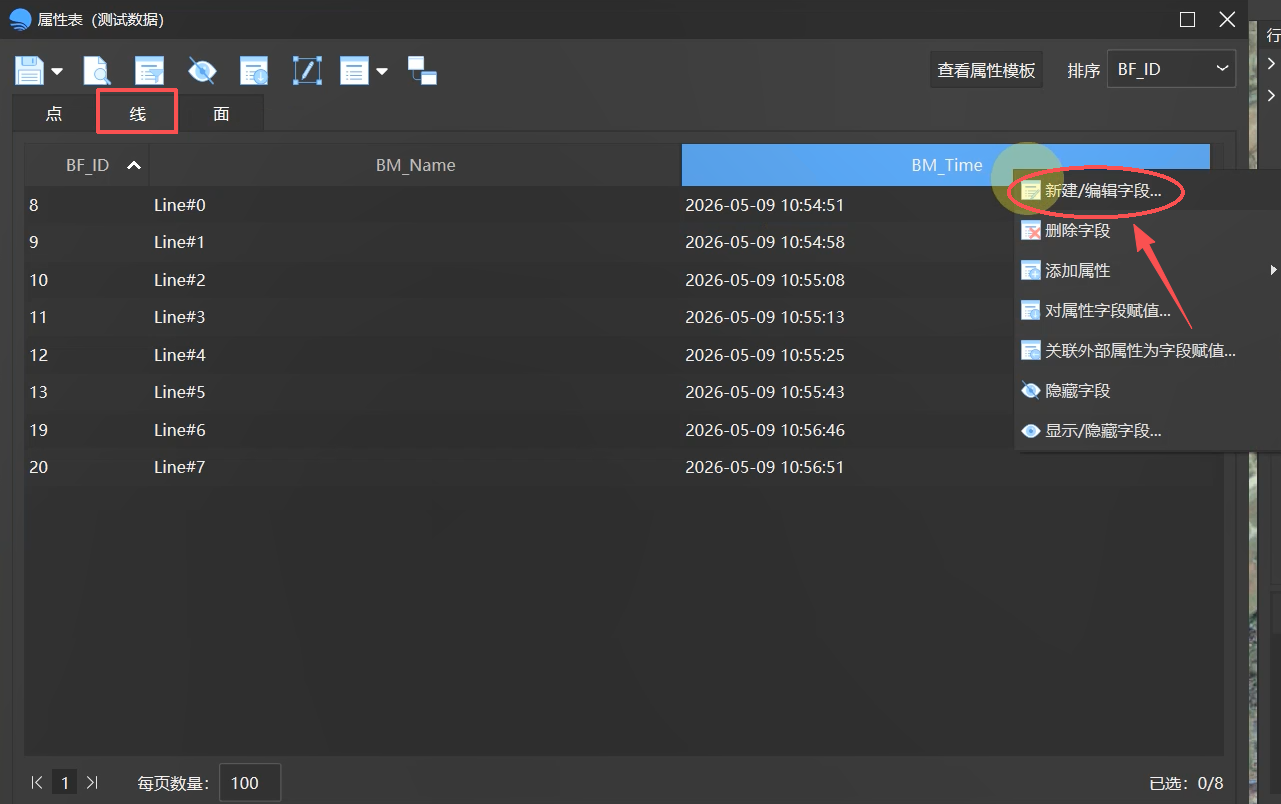The image size is (1281, 804).
Task: Click the pencil-in-frame edit icon
Action: pos(307,71)
